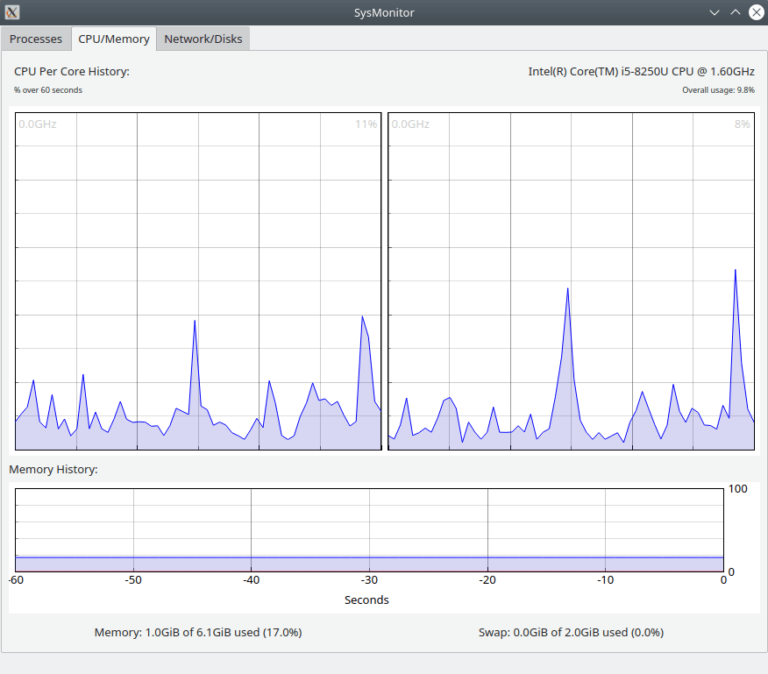Click the Intel Core i5-8250U CPU label

pos(641,71)
